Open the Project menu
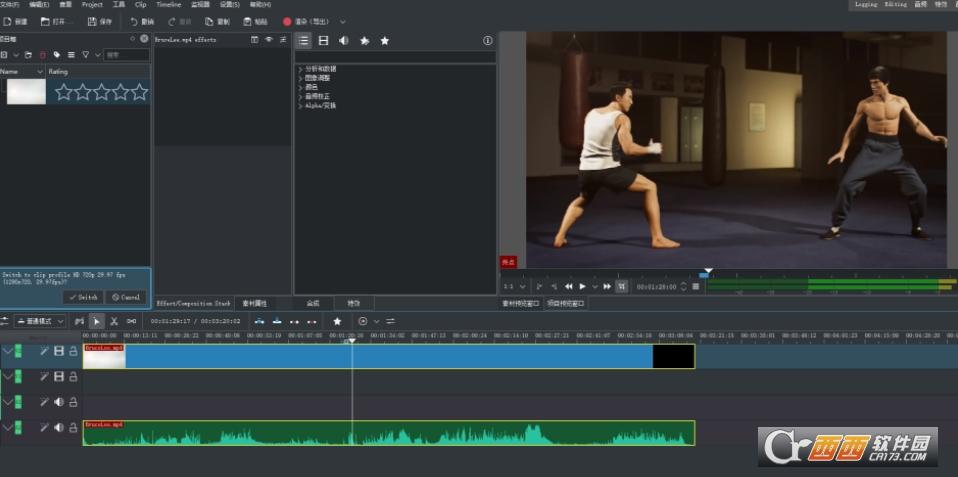 (x=92, y=4)
